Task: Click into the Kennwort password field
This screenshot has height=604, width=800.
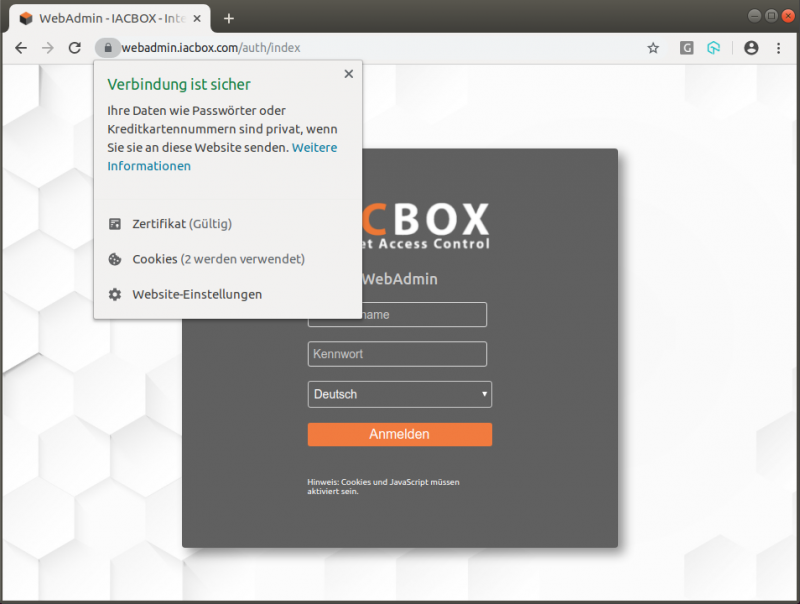Action: click(397, 354)
